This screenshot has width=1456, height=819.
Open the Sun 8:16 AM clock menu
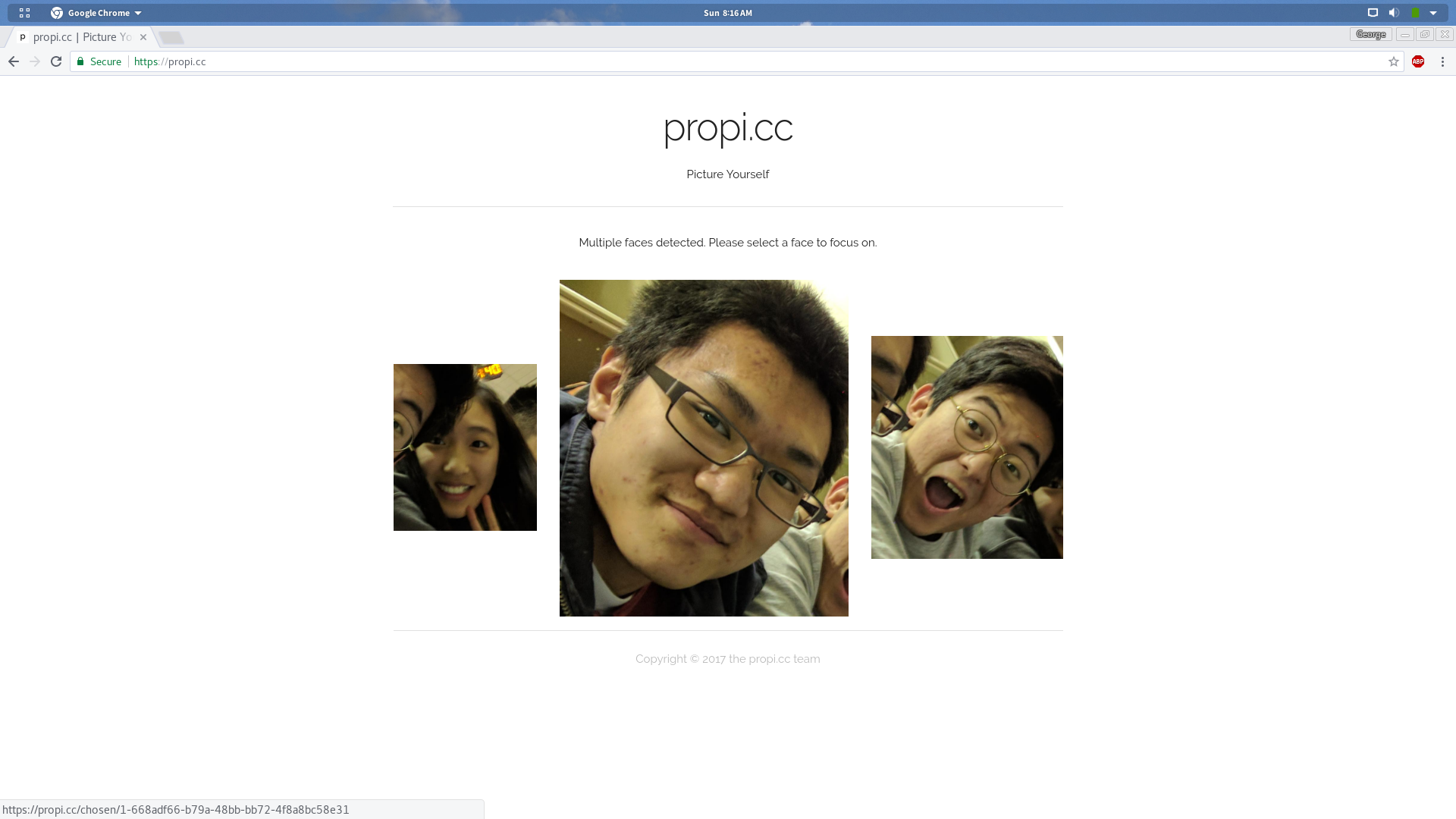[727, 13]
